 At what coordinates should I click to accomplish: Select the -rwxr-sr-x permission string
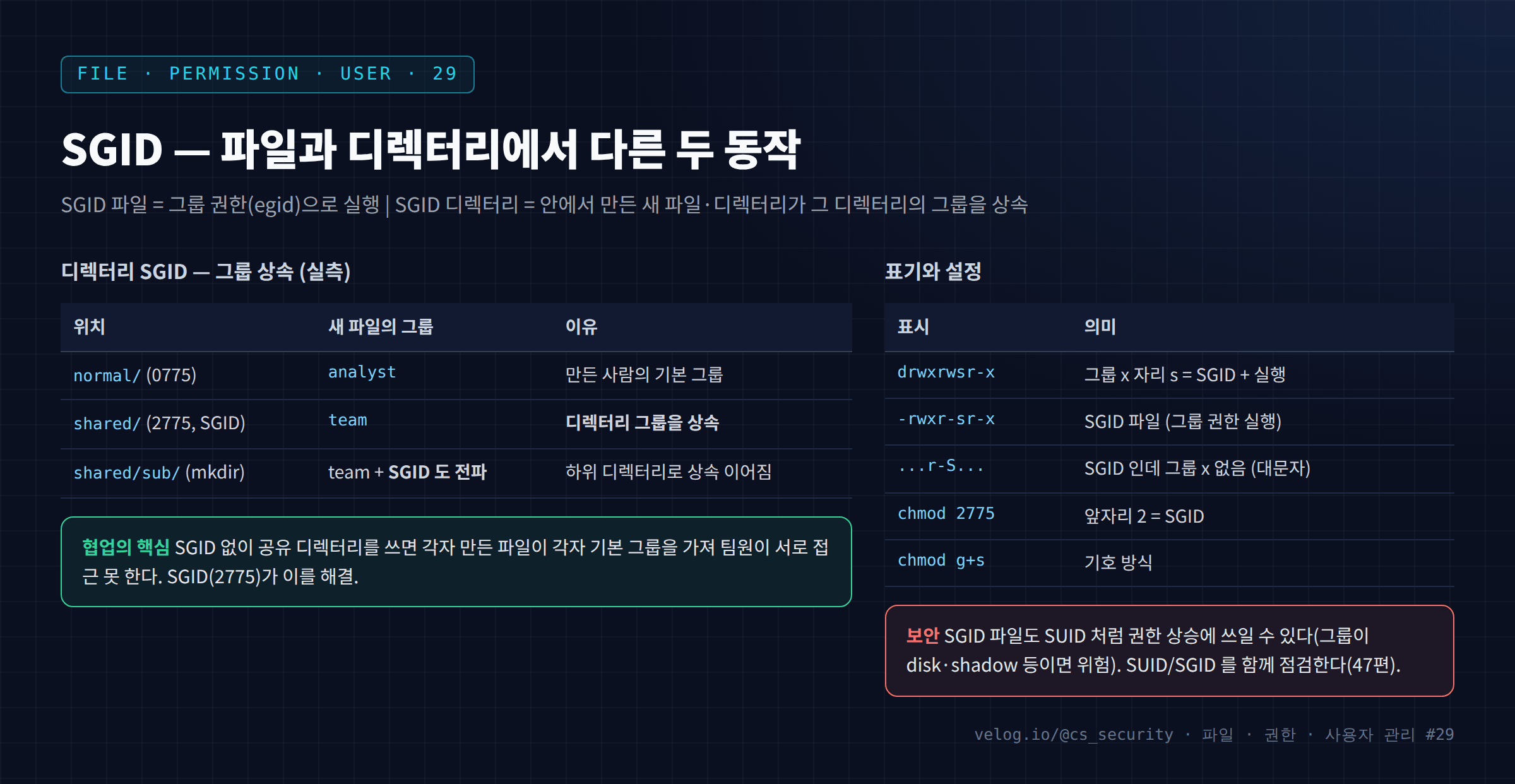[946, 419]
